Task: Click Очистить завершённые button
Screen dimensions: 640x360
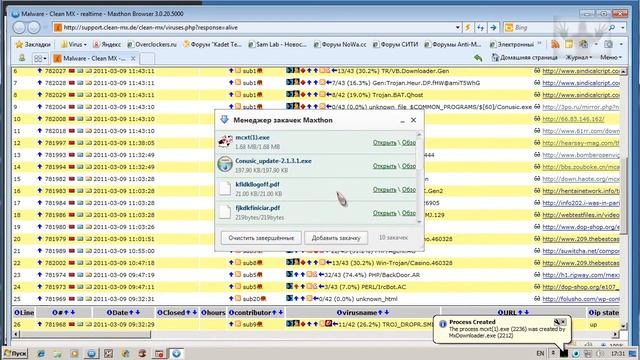Action: point(261,238)
